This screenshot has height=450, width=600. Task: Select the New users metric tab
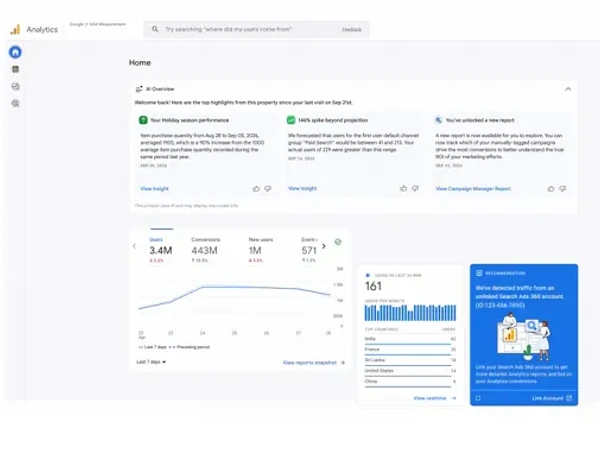(261, 249)
